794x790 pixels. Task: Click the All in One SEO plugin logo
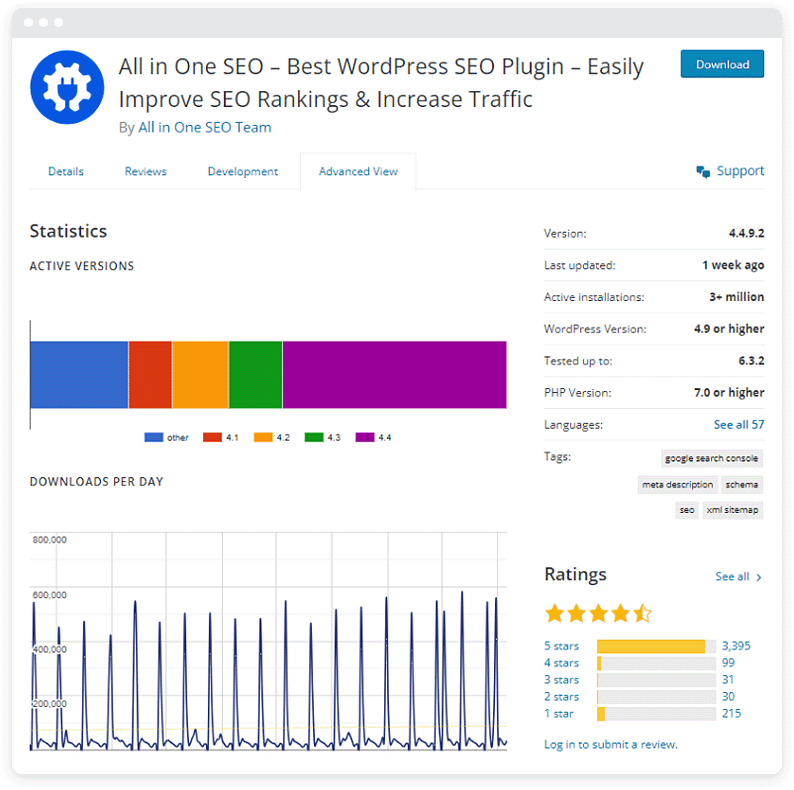tap(67, 87)
